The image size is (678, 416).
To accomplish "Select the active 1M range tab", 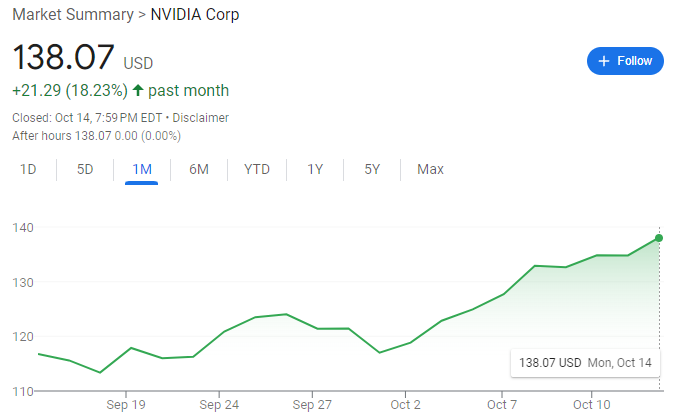I will pos(142,169).
